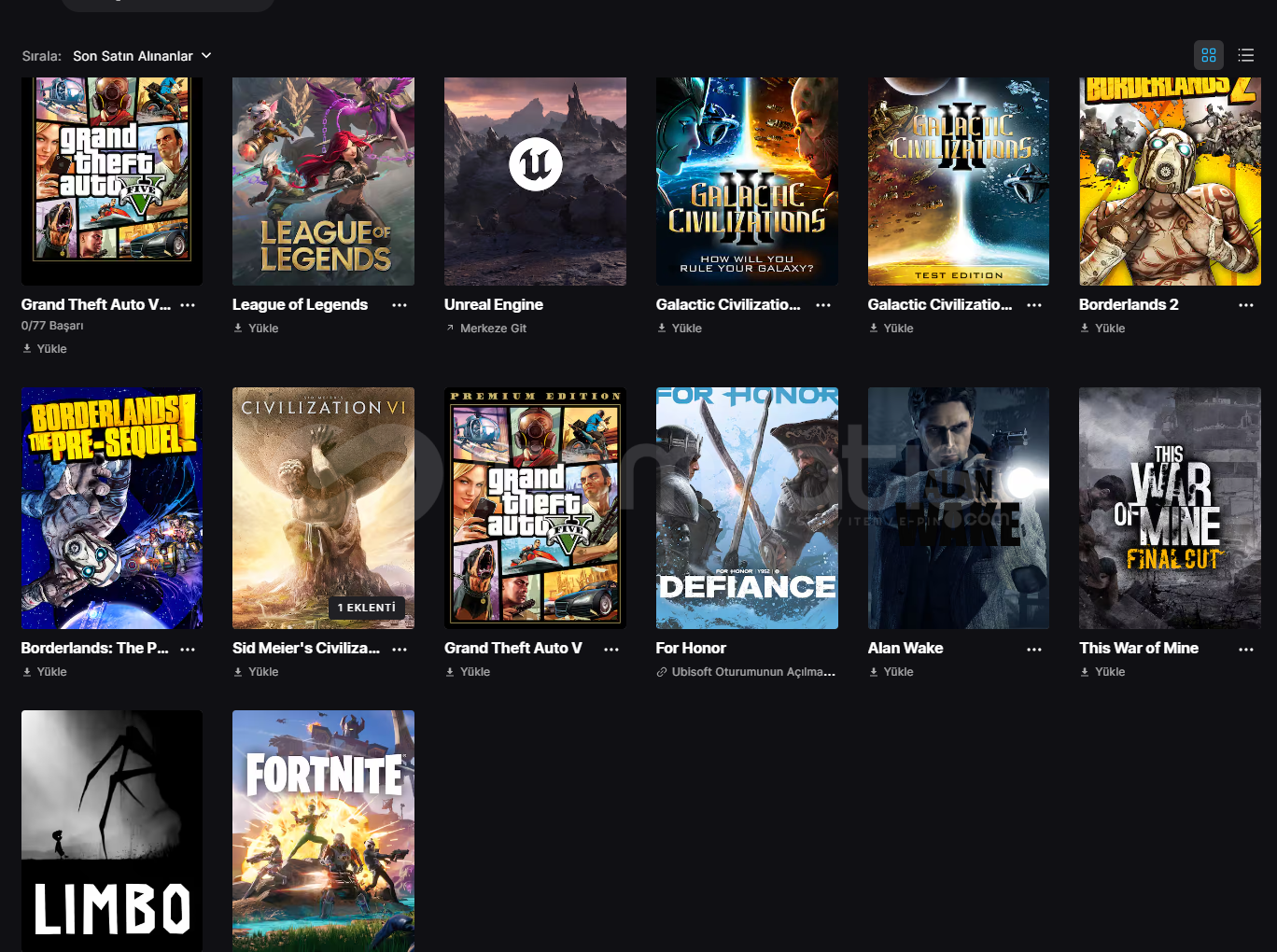The height and width of the screenshot is (952, 1277).
Task: Click Yükle under Borderlands 2
Action: tap(1102, 328)
